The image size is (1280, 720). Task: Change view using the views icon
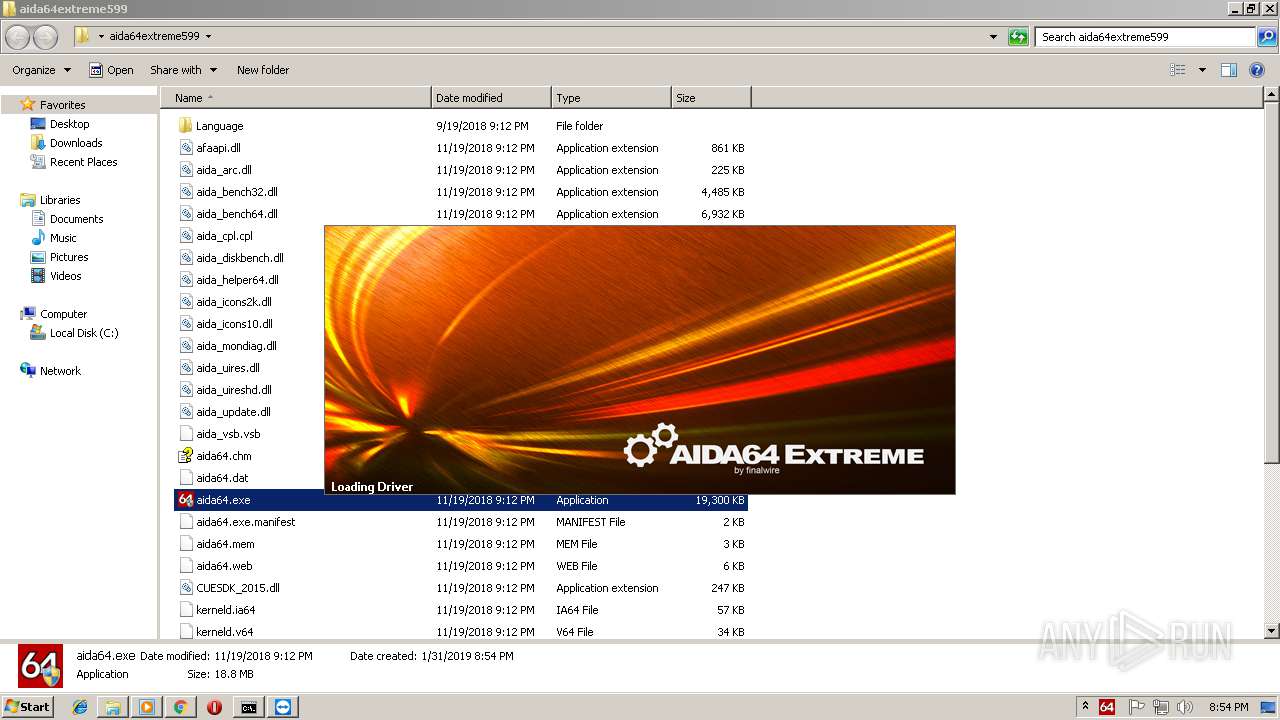coord(1178,70)
